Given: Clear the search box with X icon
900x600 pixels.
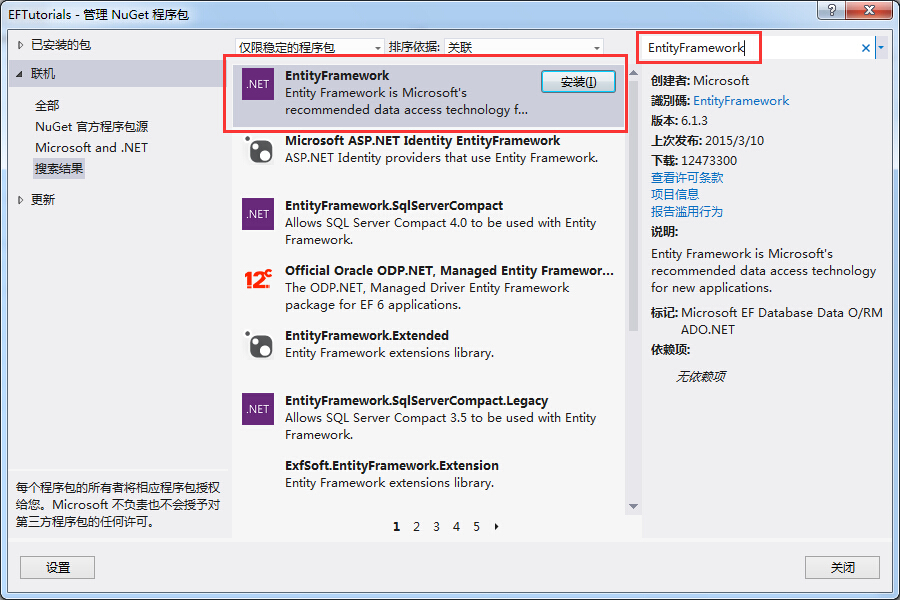Looking at the screenshot, I should pyautogui.click(x=866, y=48).
